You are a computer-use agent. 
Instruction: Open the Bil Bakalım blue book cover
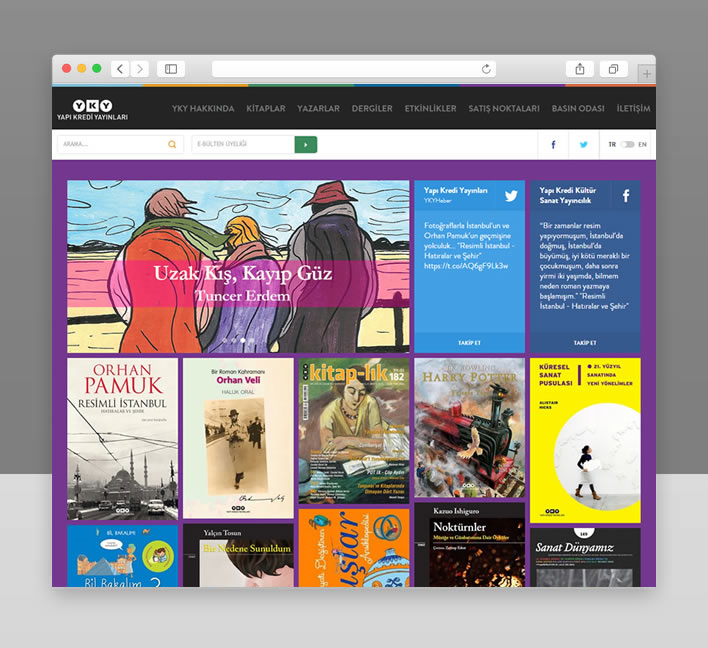pos(122,556)
